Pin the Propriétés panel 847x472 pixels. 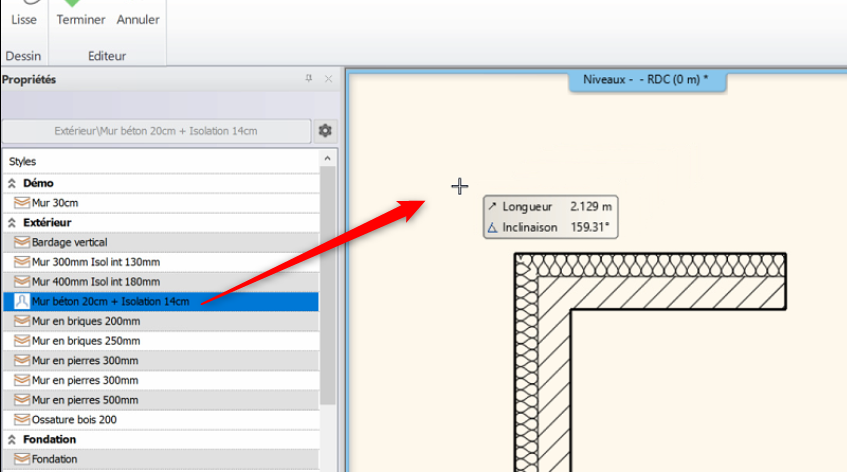click(x=308, y=79)
